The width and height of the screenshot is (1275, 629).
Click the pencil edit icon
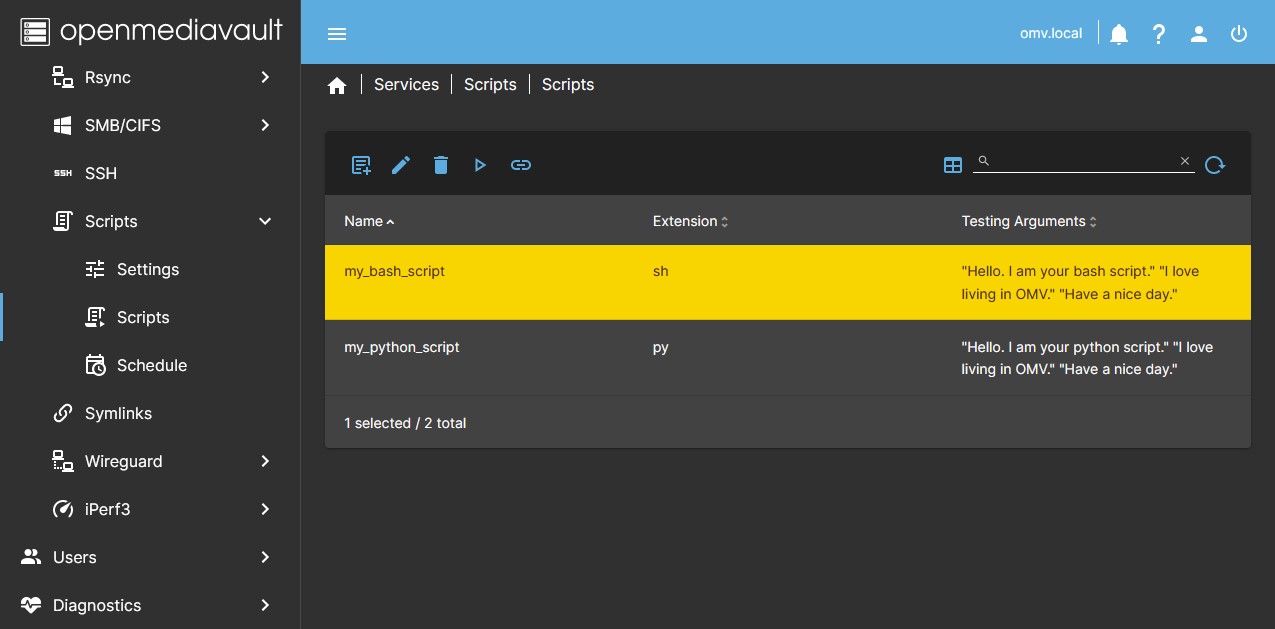401,165
